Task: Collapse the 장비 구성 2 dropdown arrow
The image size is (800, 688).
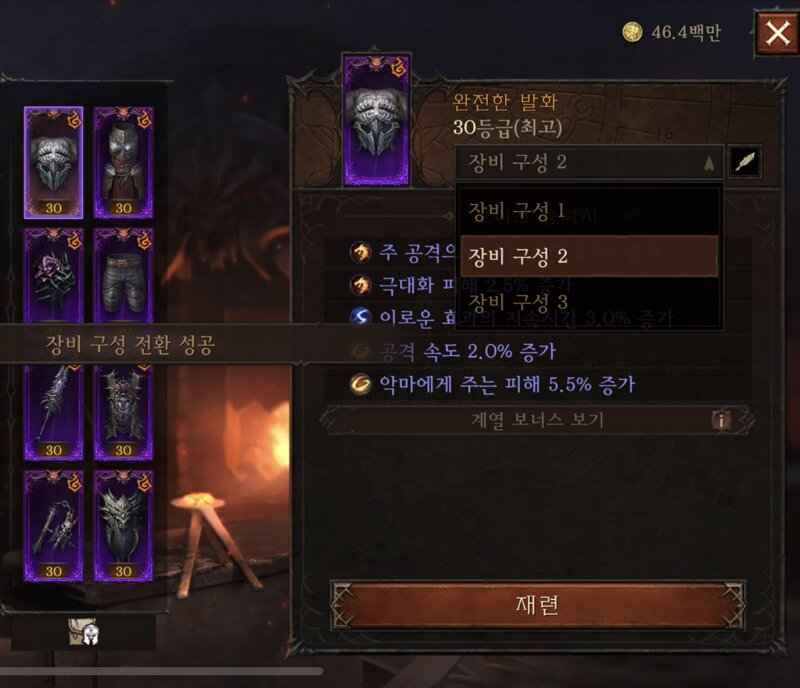Action: [709, 163]
